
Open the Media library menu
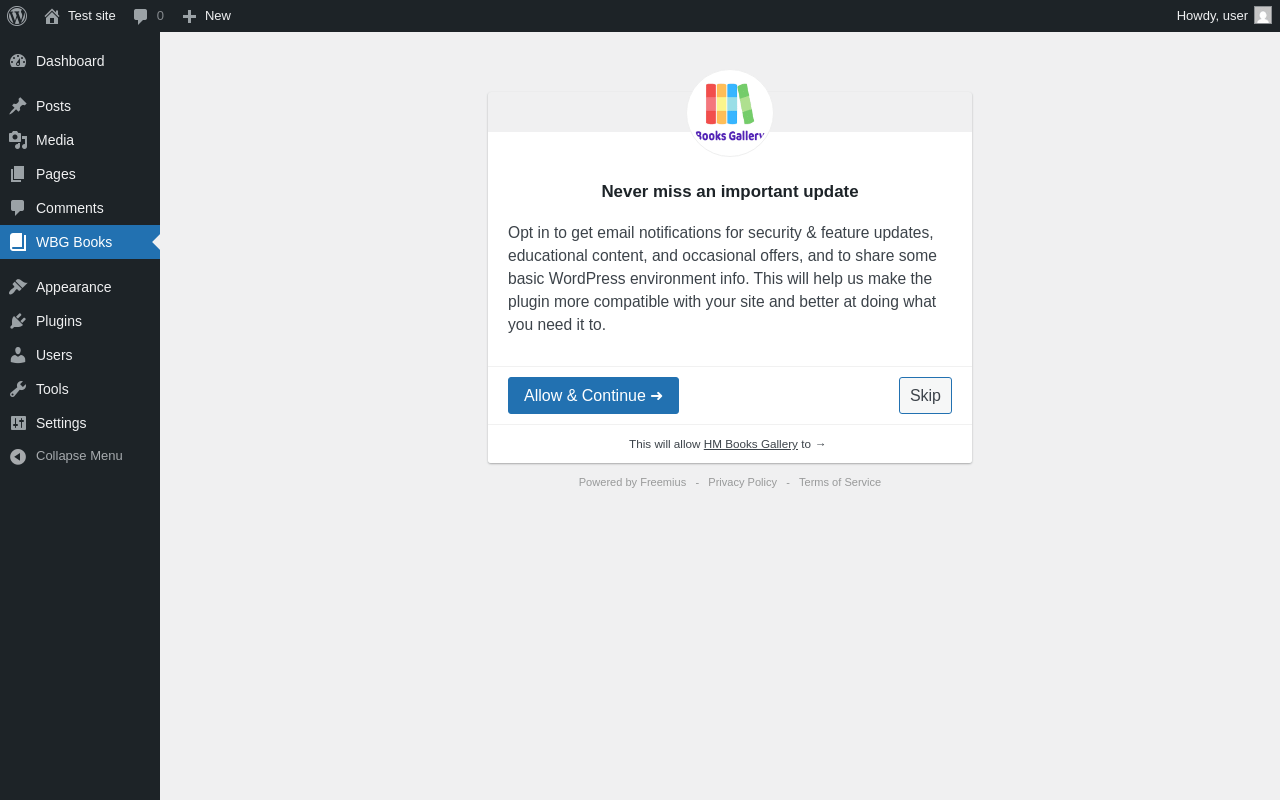pyautogui.click(x=80, y=140)
